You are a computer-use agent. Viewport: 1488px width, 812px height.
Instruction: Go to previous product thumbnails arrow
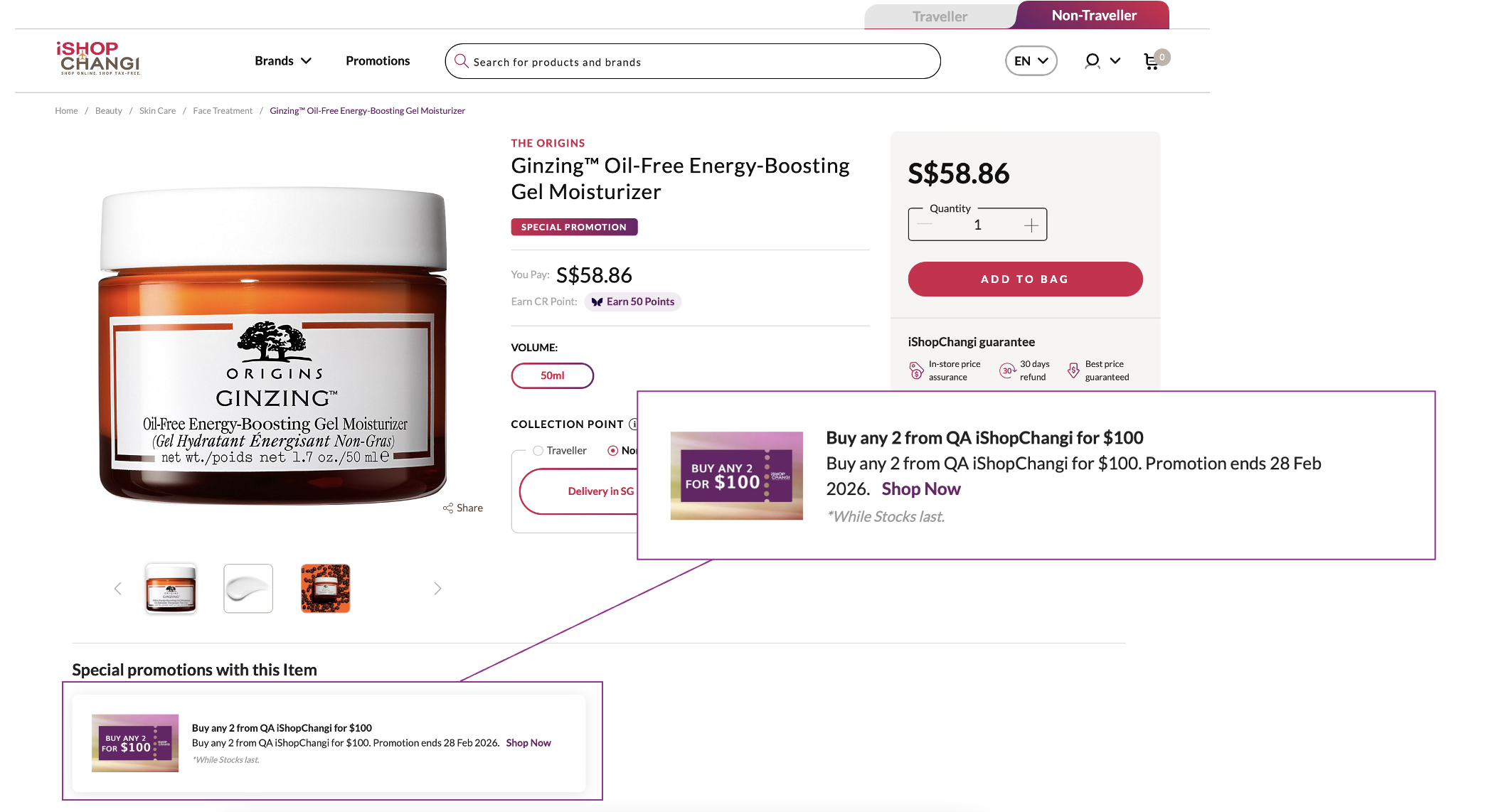click(118, 589)
